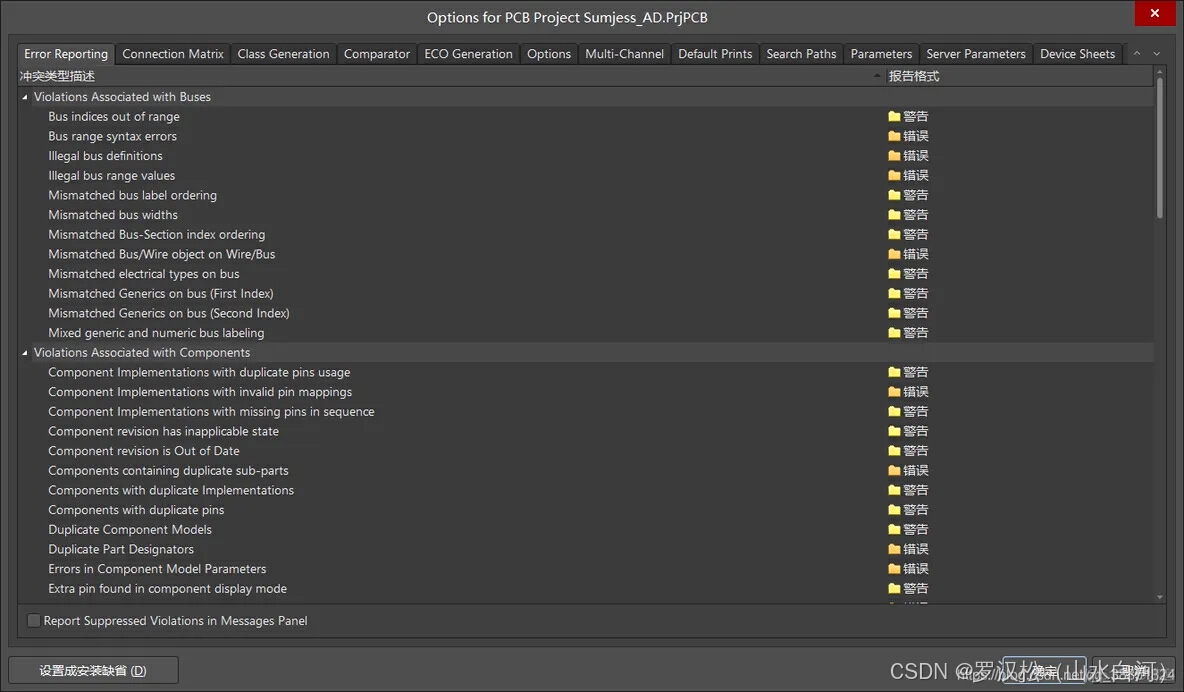Viewport: 1184px width, 692px height.
Task: Click folder icon for Mixed generic and numeric labeling
Action: [x=894, y=332]
